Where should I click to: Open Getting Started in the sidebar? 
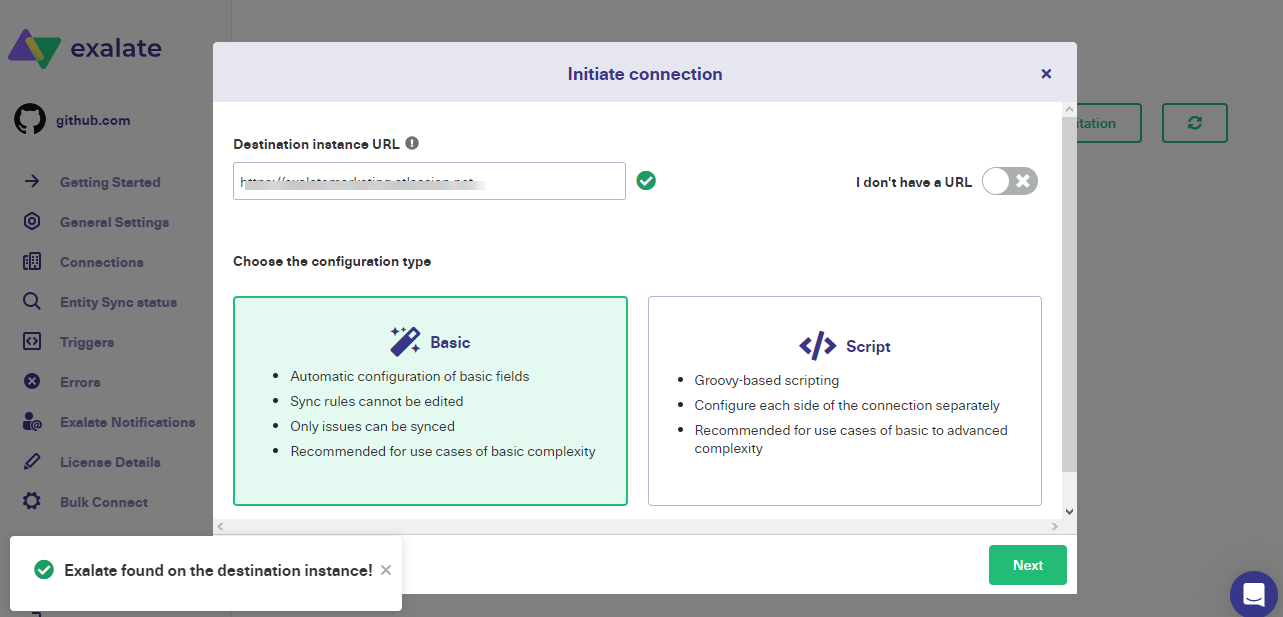click(110, 182)
